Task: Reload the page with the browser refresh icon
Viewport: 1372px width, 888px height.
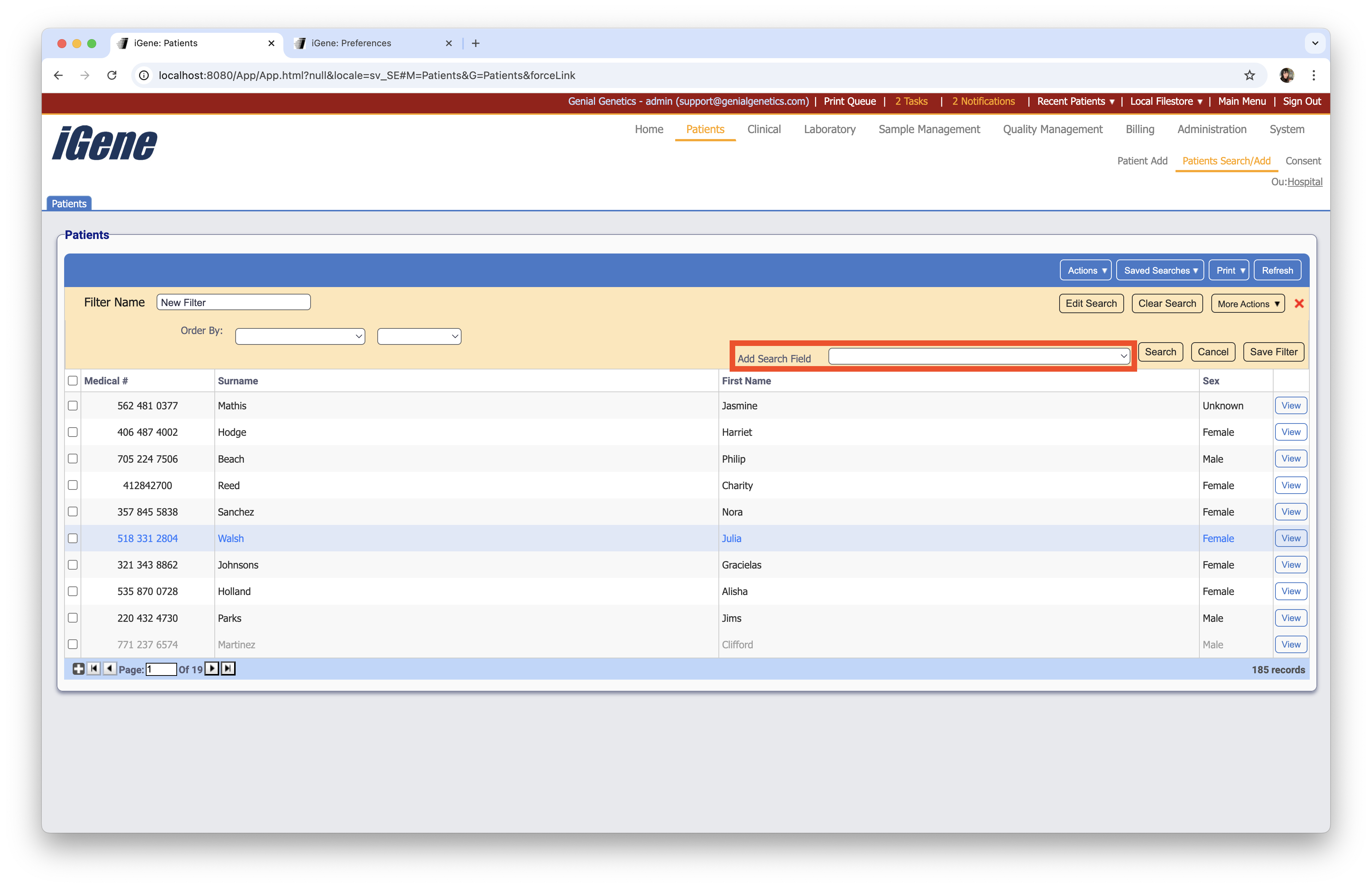Action: tap(112, 75)
